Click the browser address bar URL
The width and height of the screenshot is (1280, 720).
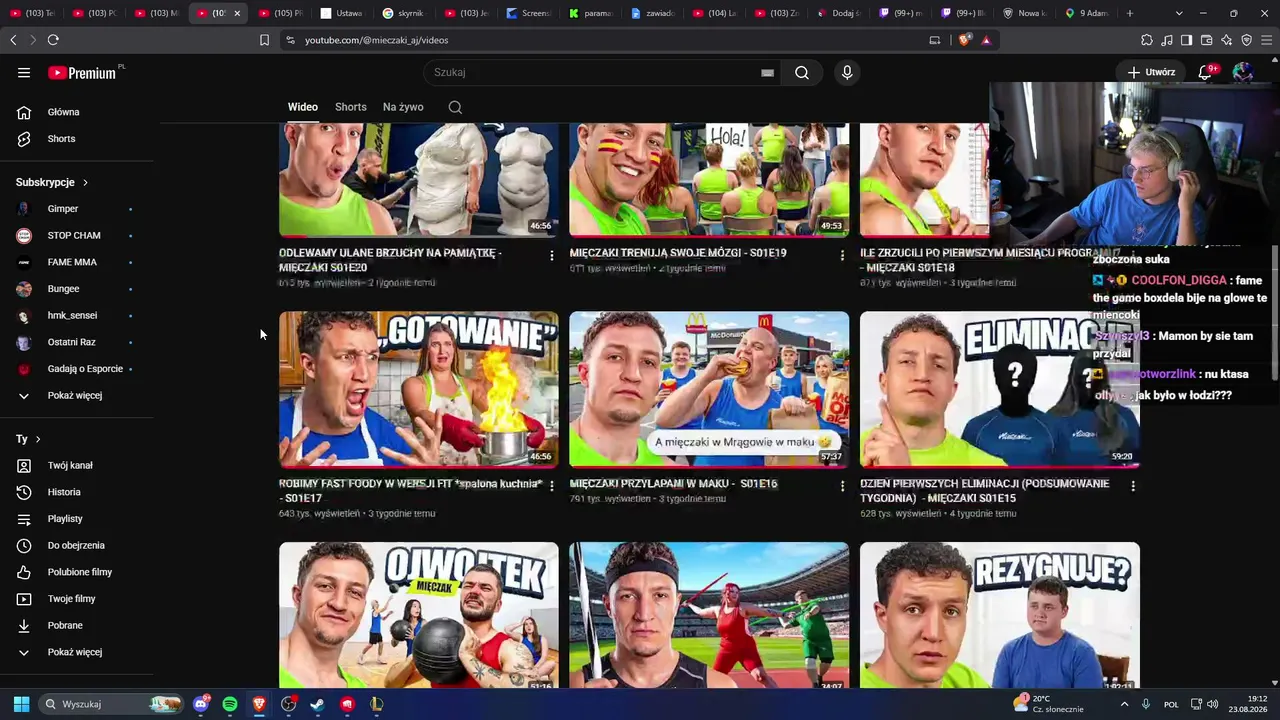(376, 40)
